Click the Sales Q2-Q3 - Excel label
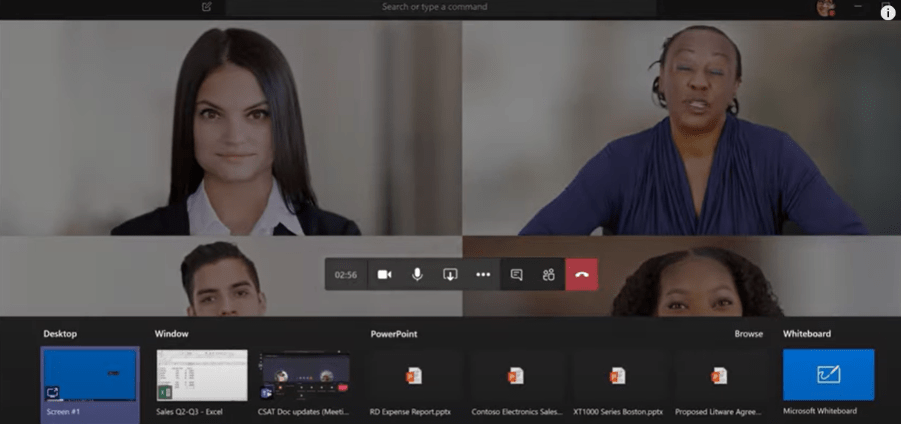Image resolution: width=901 pixels, height=424 pixels. click(x=190, y=411)
